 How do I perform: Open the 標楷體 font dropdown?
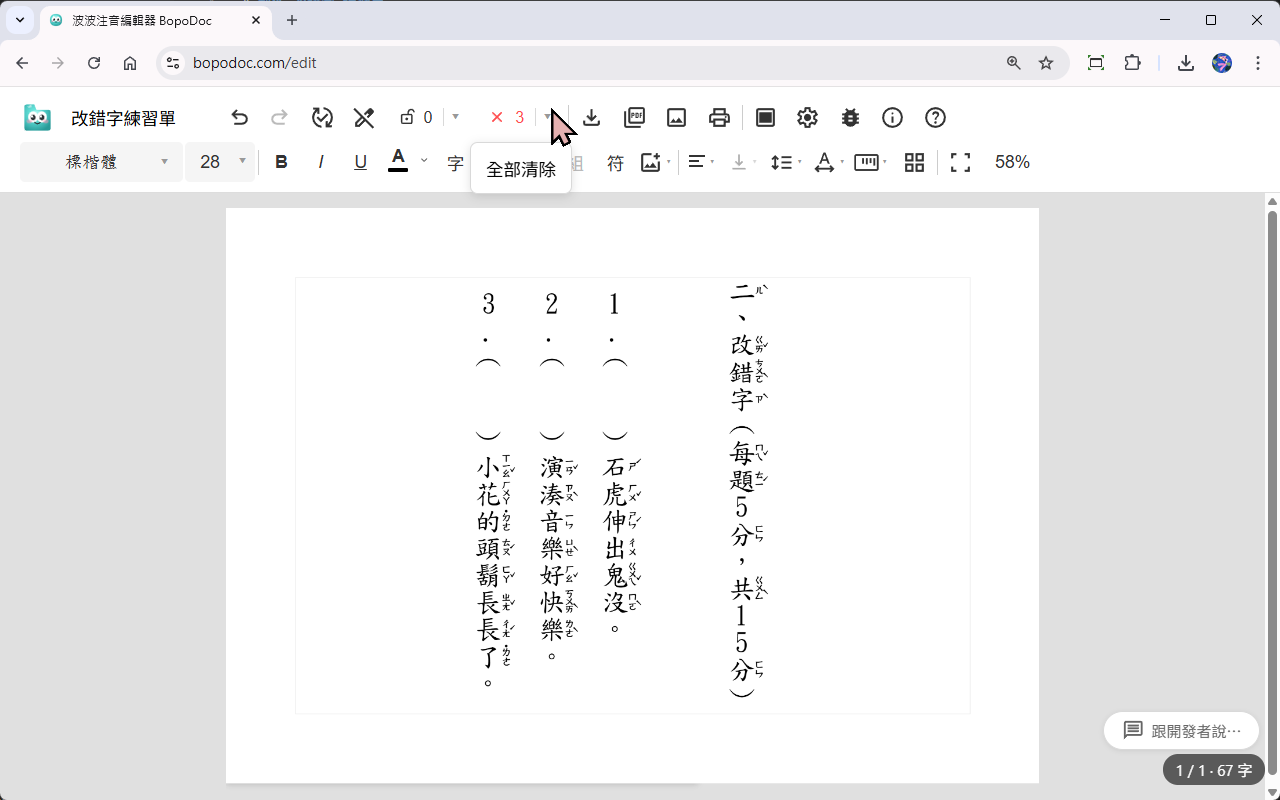(x=101, y=162)
